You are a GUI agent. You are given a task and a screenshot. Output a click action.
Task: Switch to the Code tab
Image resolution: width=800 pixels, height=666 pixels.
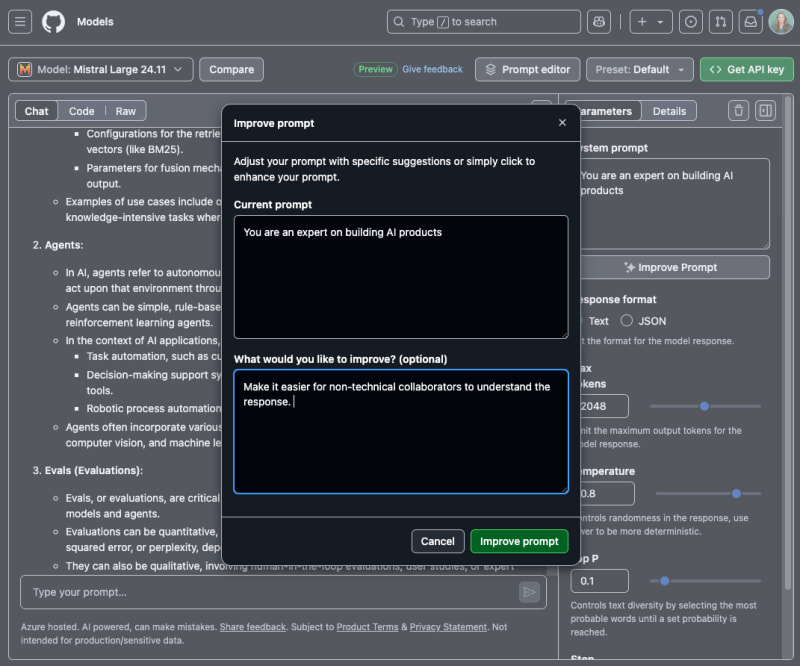[82, 111]
